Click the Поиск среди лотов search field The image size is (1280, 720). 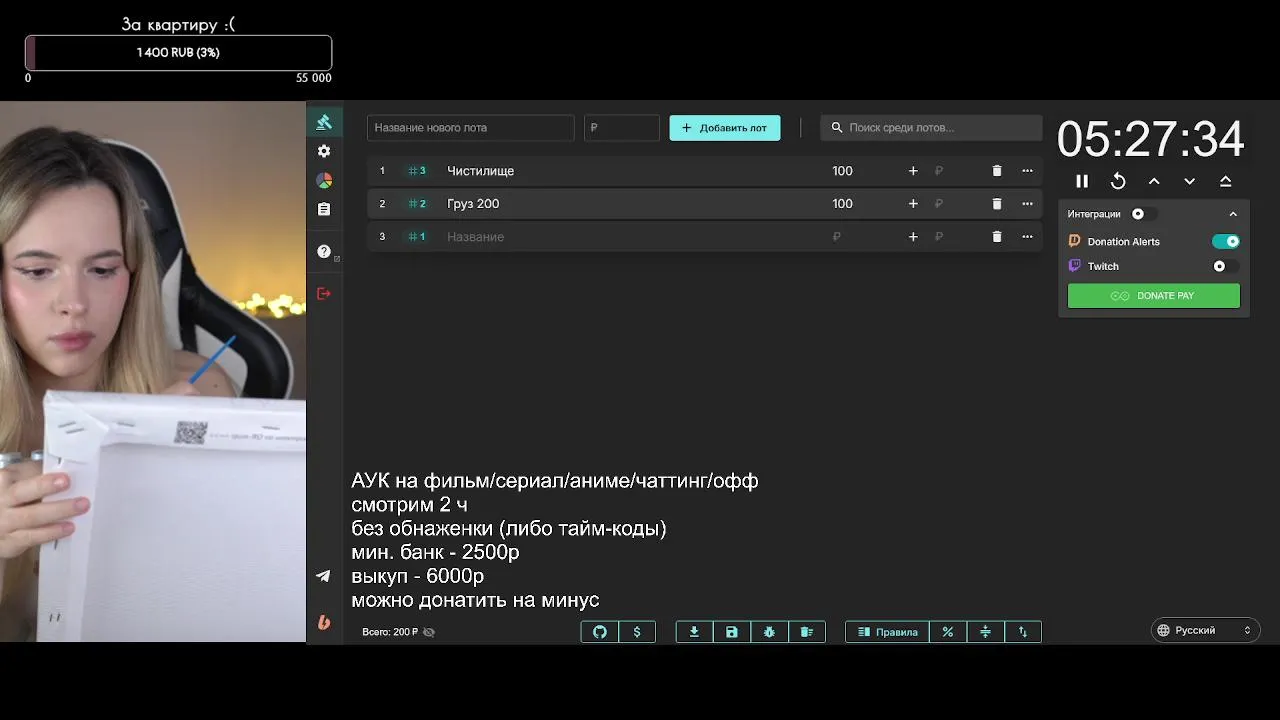(931, 128)
